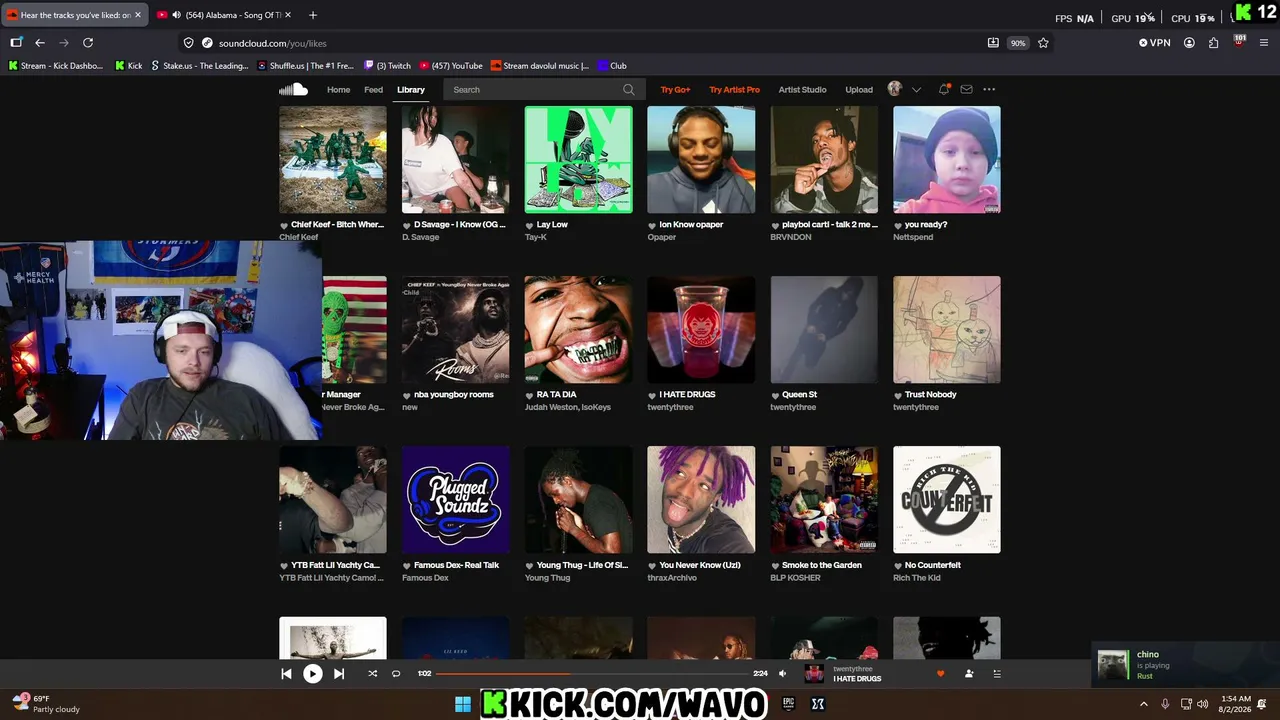The image size is (1280, 720).
Task: Open the No Counterfeit cover art
Action: pyautogui.click(x=947, y=500)
